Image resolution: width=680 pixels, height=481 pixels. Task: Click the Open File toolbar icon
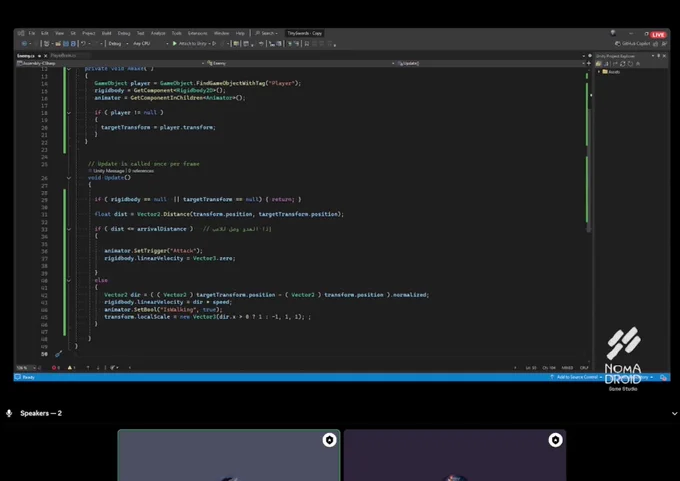pyautogui.click(x=58, y=44)
